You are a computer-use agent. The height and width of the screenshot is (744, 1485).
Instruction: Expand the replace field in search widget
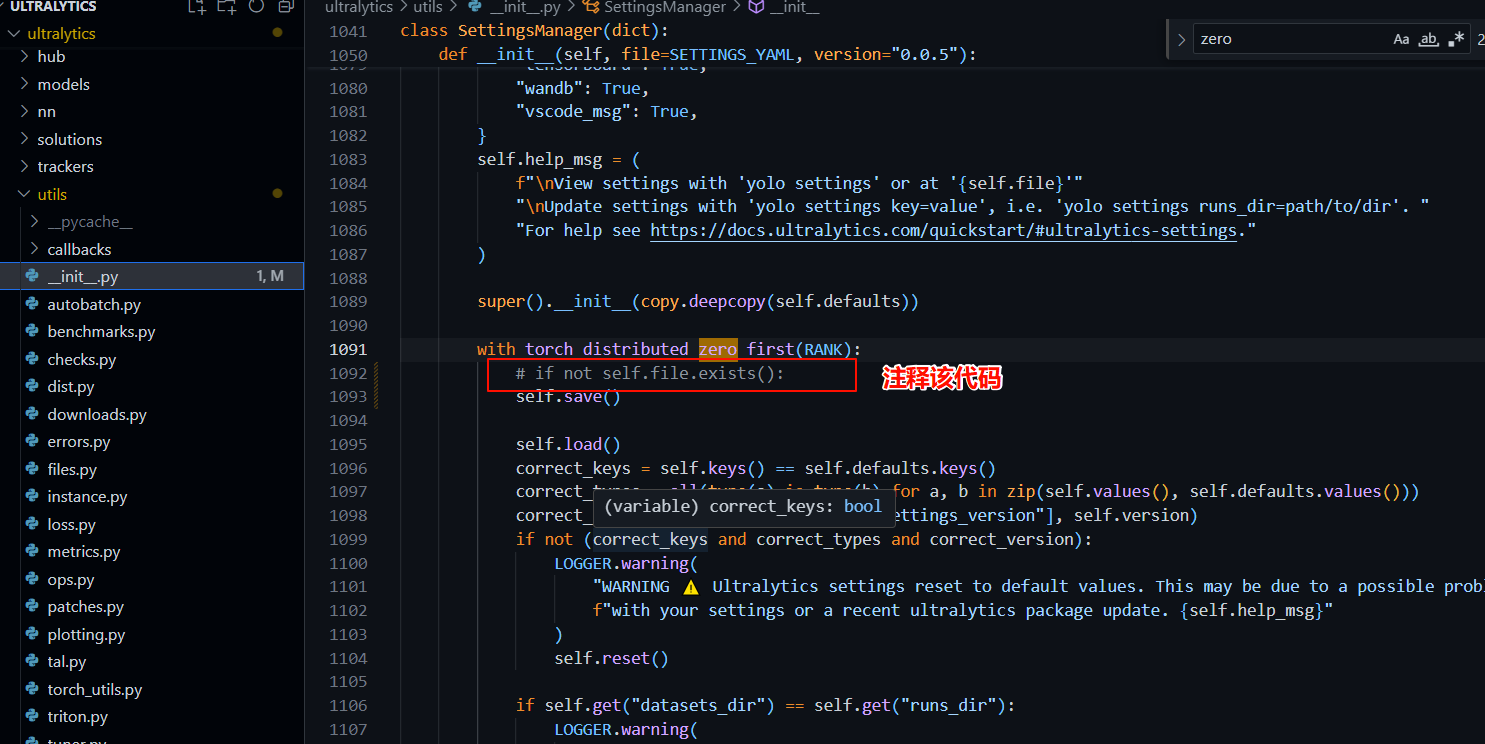1181,38
